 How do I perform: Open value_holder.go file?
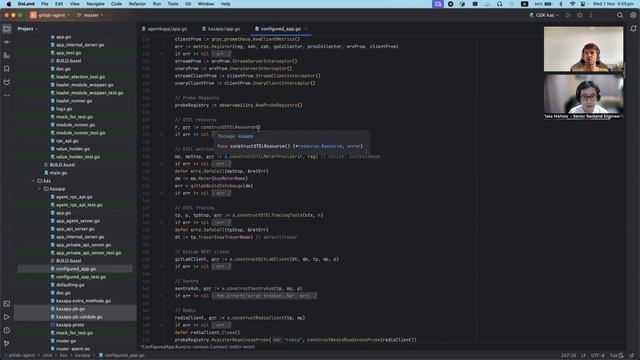coord(73,149)
